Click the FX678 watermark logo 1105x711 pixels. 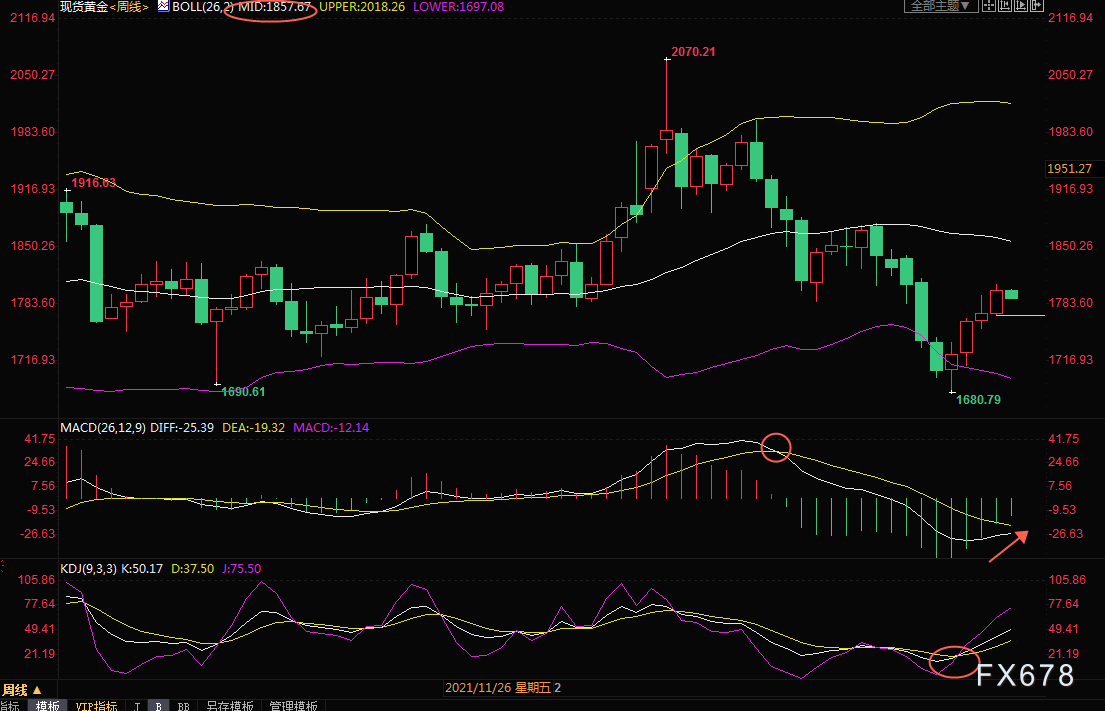coord(1027,675)
